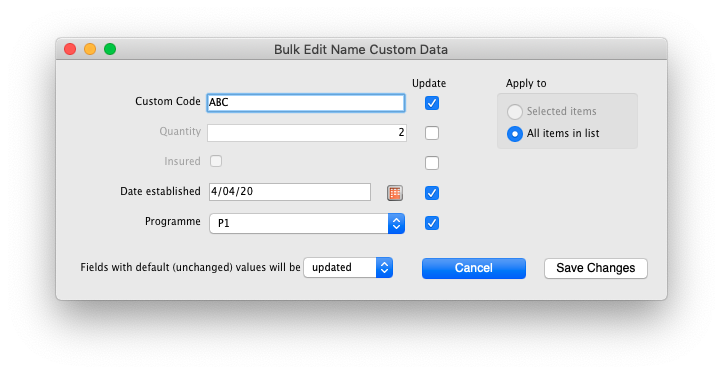The height and width of the screenshot is (374, 723).
Task: Uncheck the Date established update checkbox
Action: point(432,193)
